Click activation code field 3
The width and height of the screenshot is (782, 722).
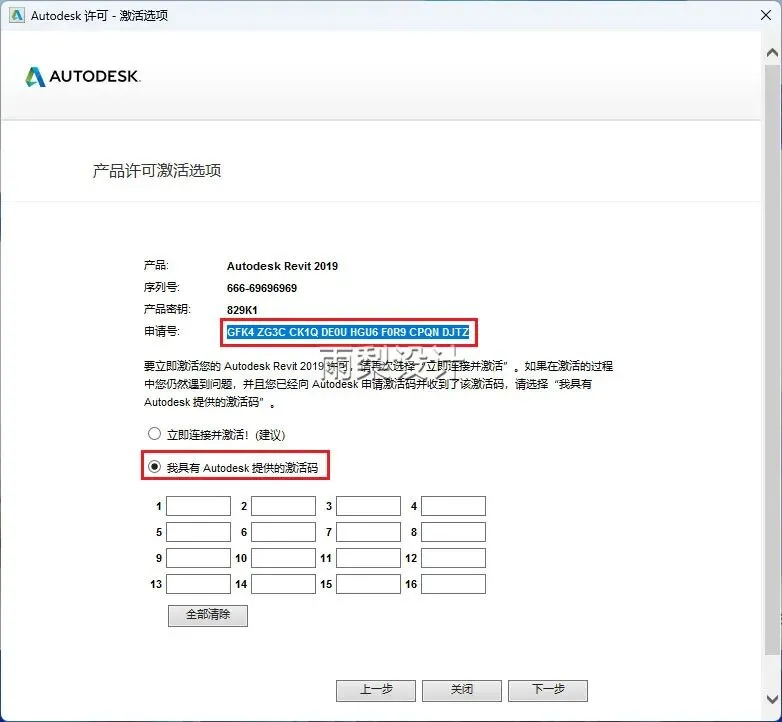369,506
